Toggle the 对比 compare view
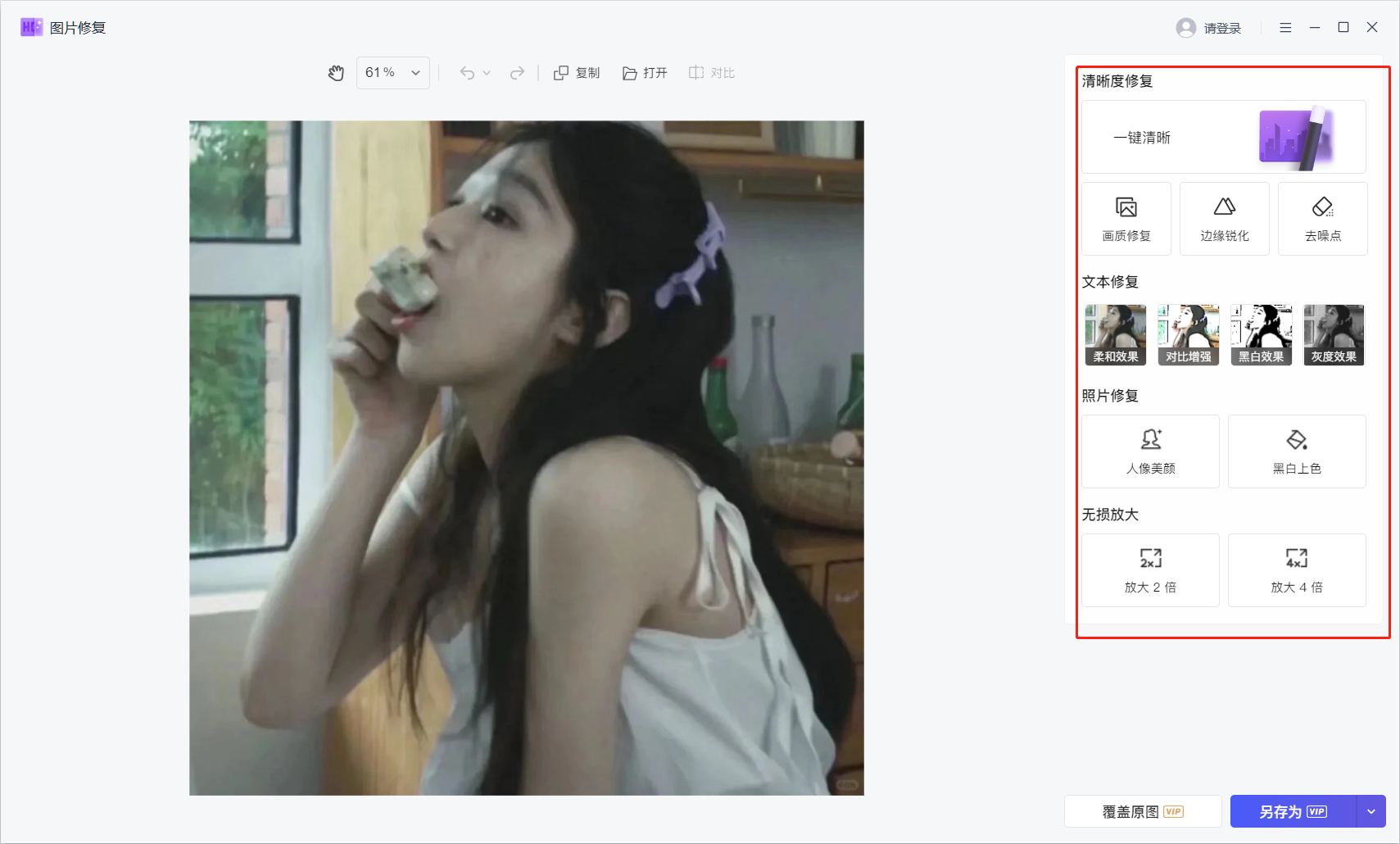The image size is (1400, 844). [711, 73]
